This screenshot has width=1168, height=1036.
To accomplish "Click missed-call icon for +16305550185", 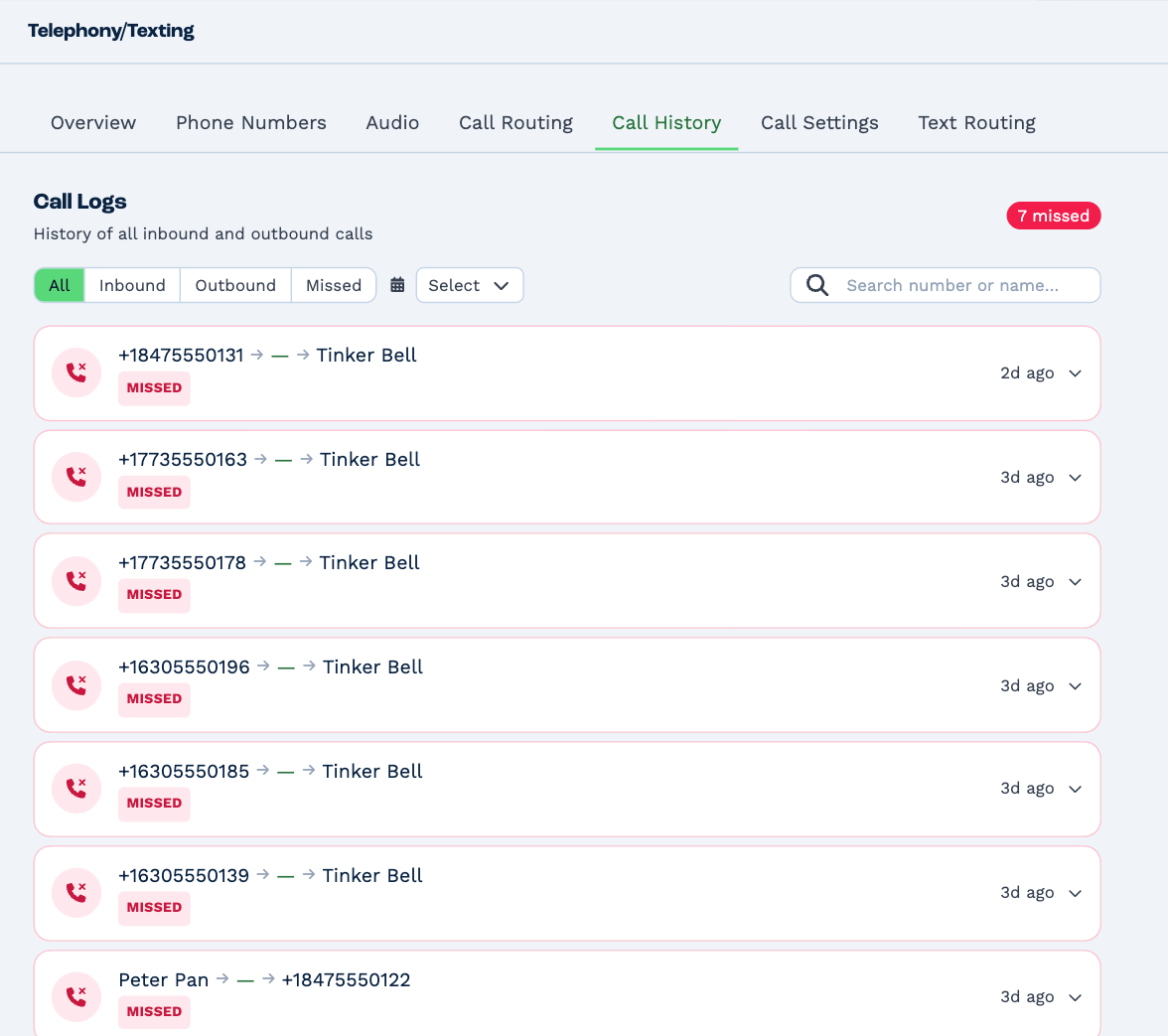I will pos(75,788).
